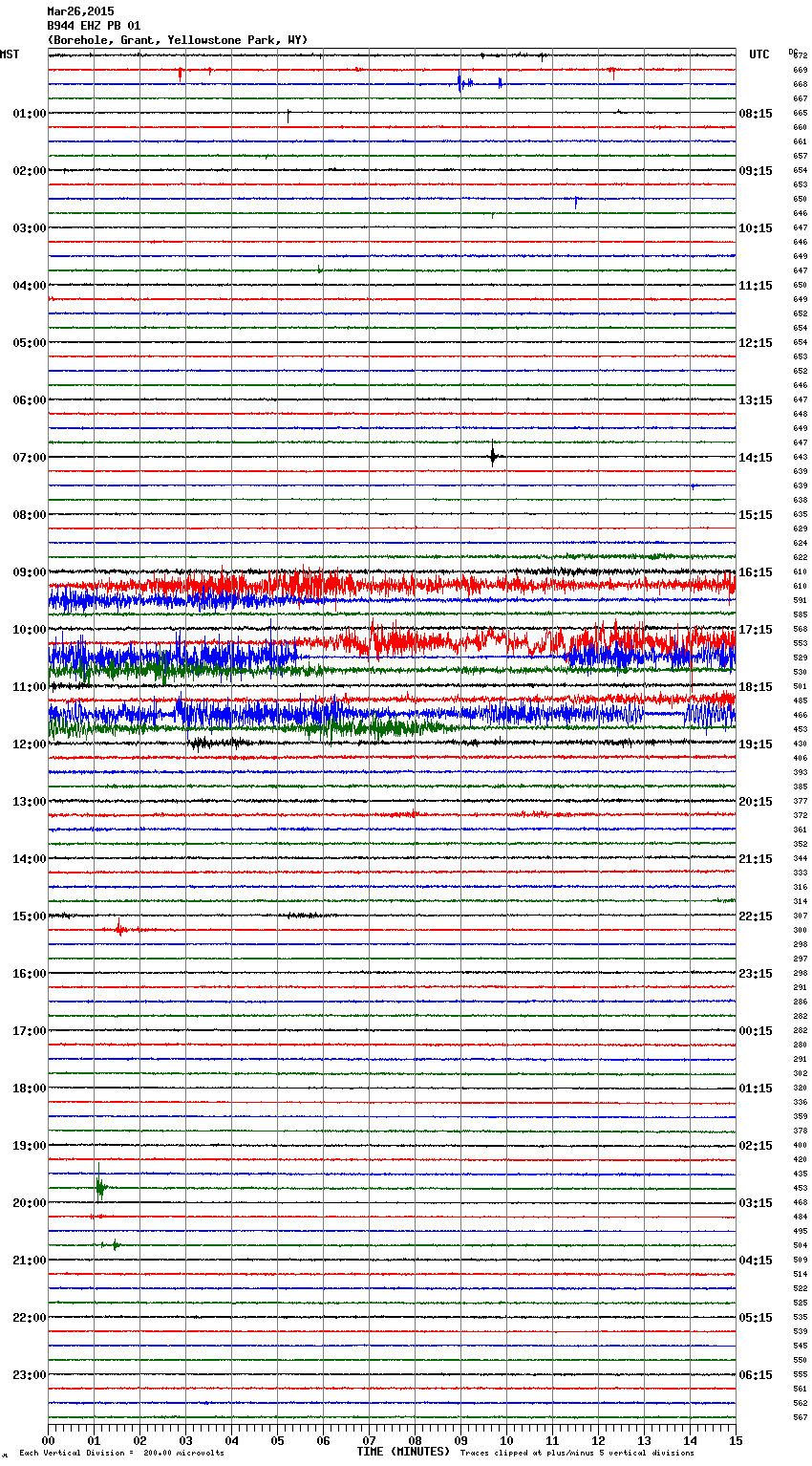Select the 05:00 MST time label

point(30,343)
